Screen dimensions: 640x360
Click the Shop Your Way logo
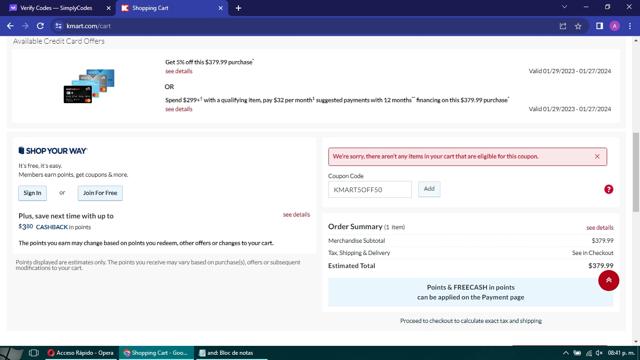53,151
